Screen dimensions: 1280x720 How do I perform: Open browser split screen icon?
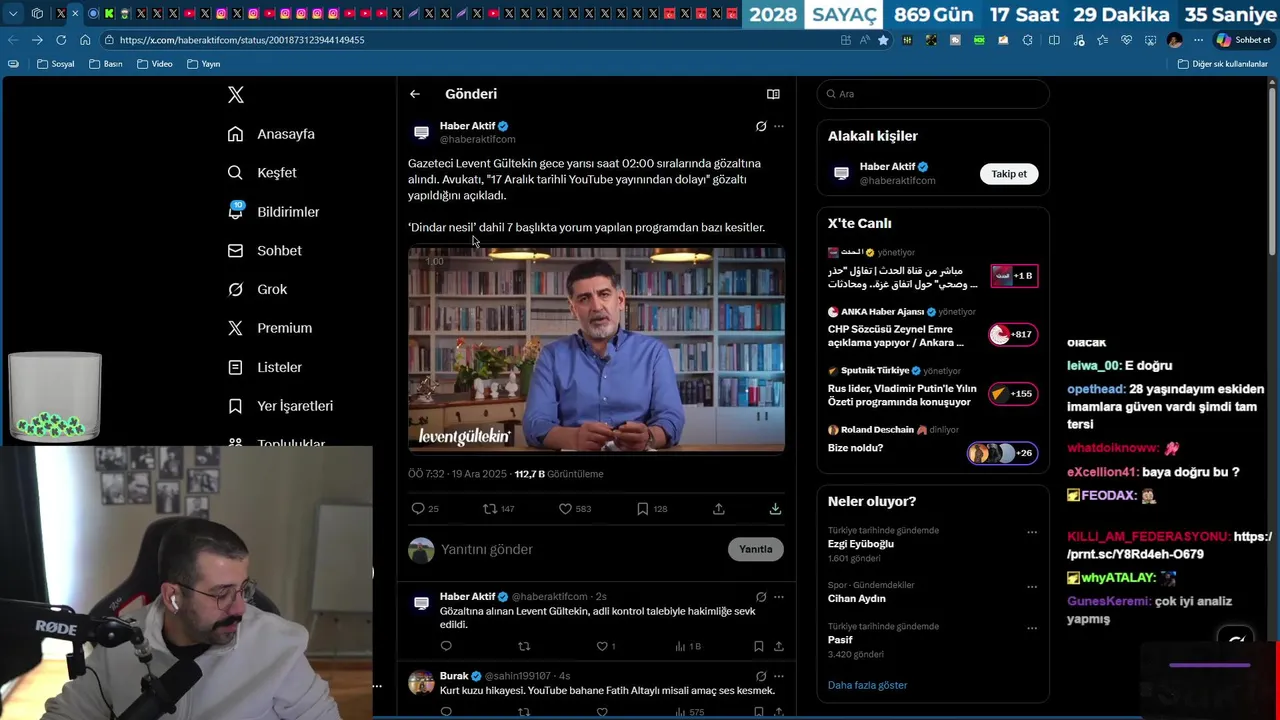(1054, 40)
